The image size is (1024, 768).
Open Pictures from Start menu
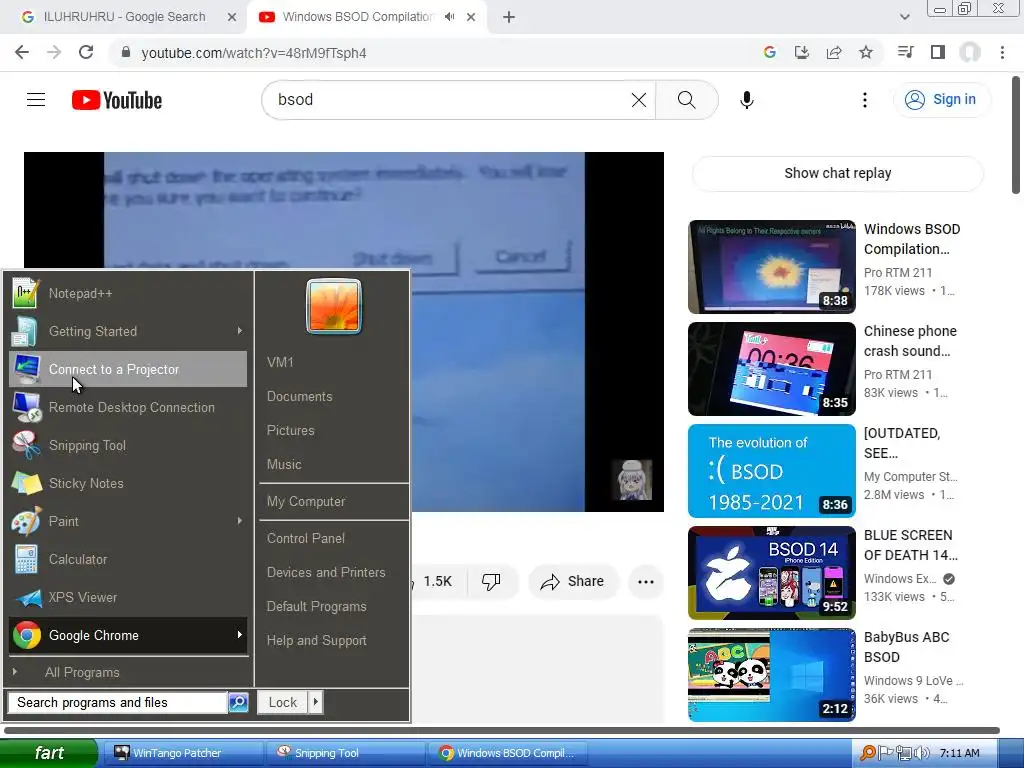(x=291, y=430)
